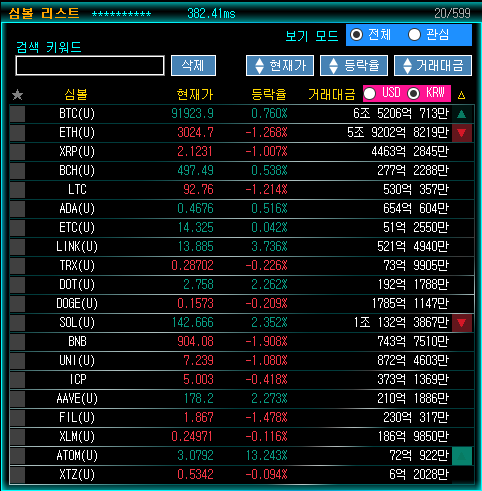Focus the 검색 키워드 search field
Screen dimensions: 482x491
(x=90, y=65)
